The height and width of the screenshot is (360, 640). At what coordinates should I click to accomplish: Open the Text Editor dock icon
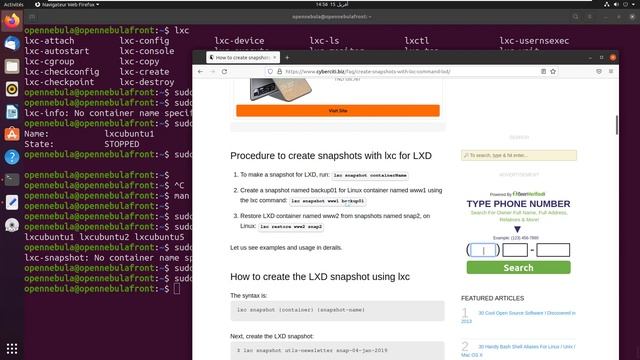pyautogui.click(x=12, y=202)
